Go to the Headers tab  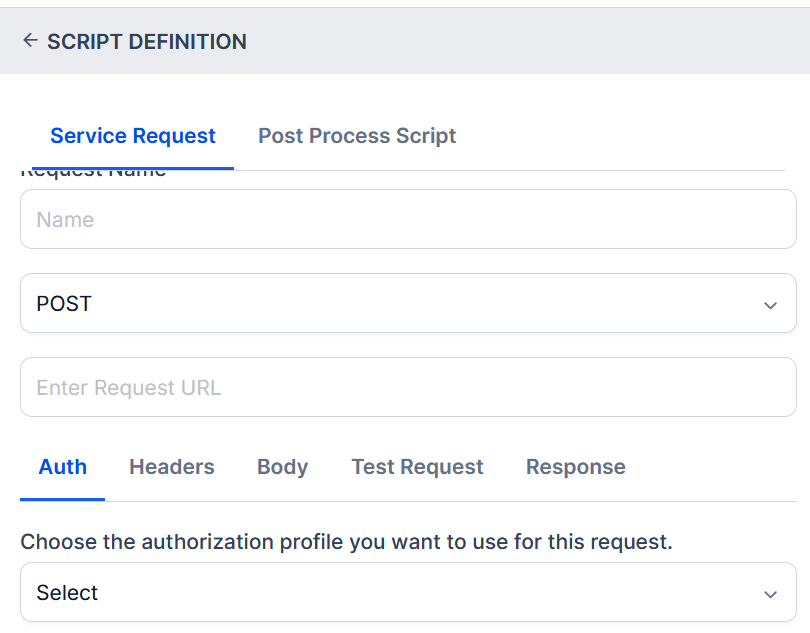click(172, 467)
